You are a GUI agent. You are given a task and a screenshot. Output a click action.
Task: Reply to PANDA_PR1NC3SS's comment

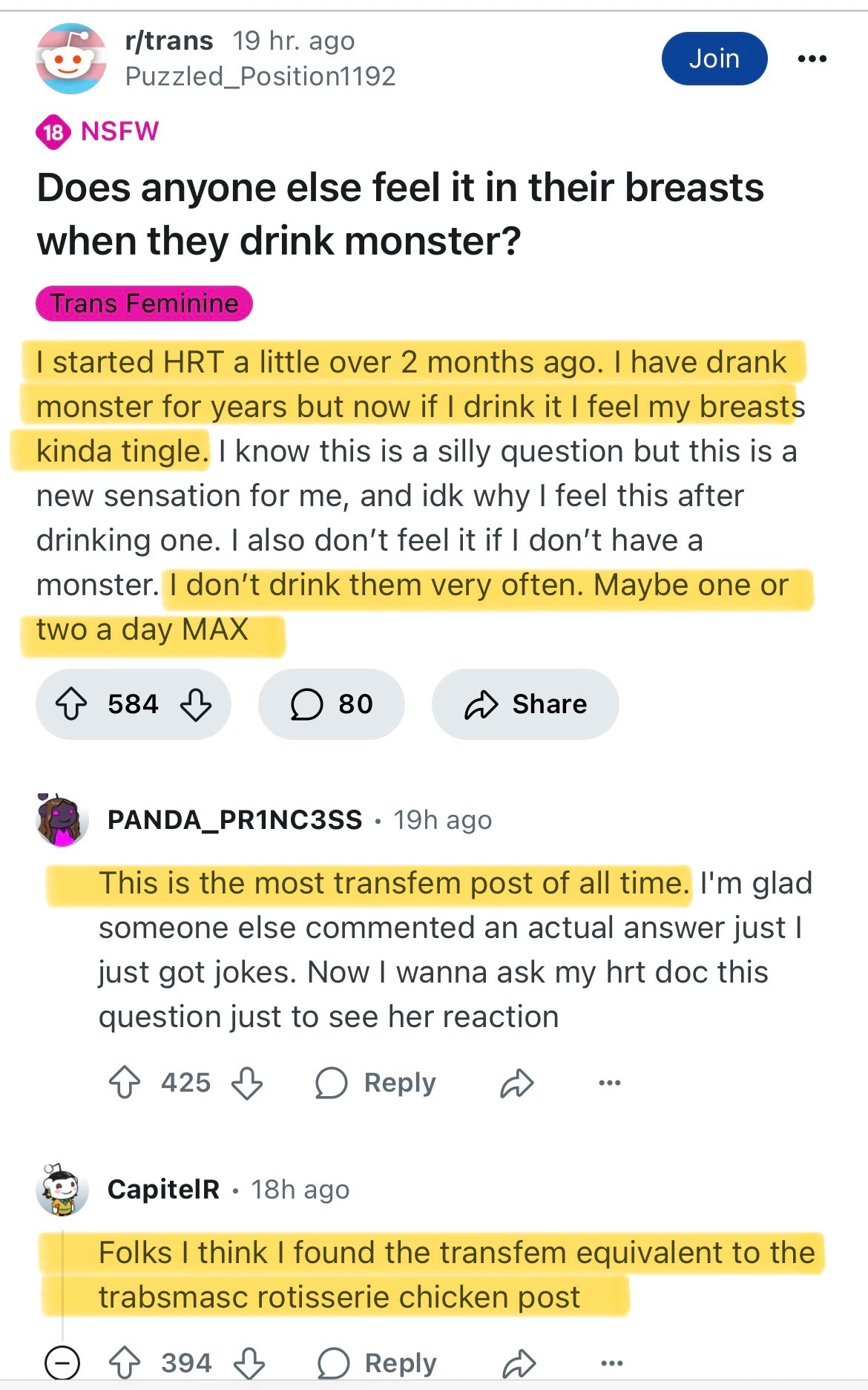click(376, 1083)
